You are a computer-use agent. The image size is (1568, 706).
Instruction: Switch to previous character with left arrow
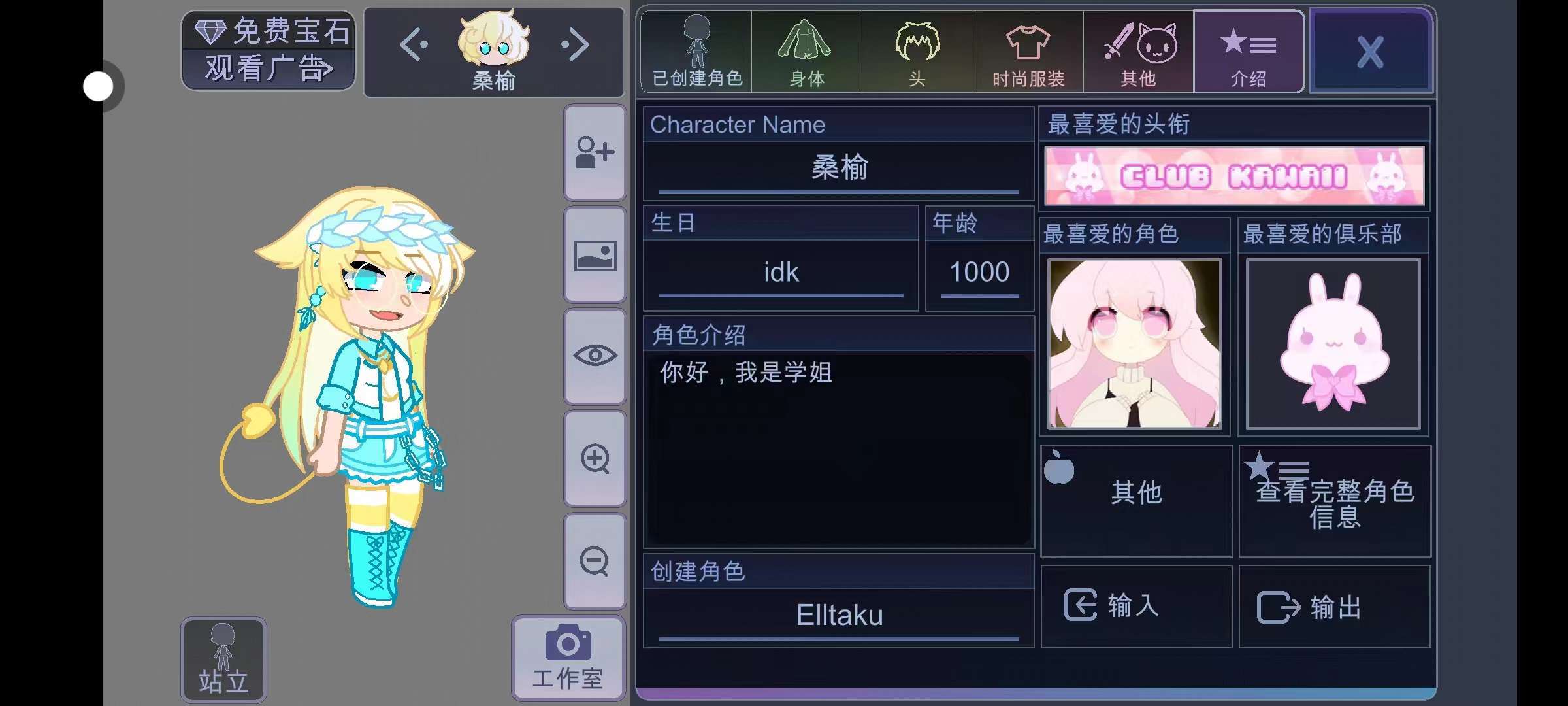(414, 45)
